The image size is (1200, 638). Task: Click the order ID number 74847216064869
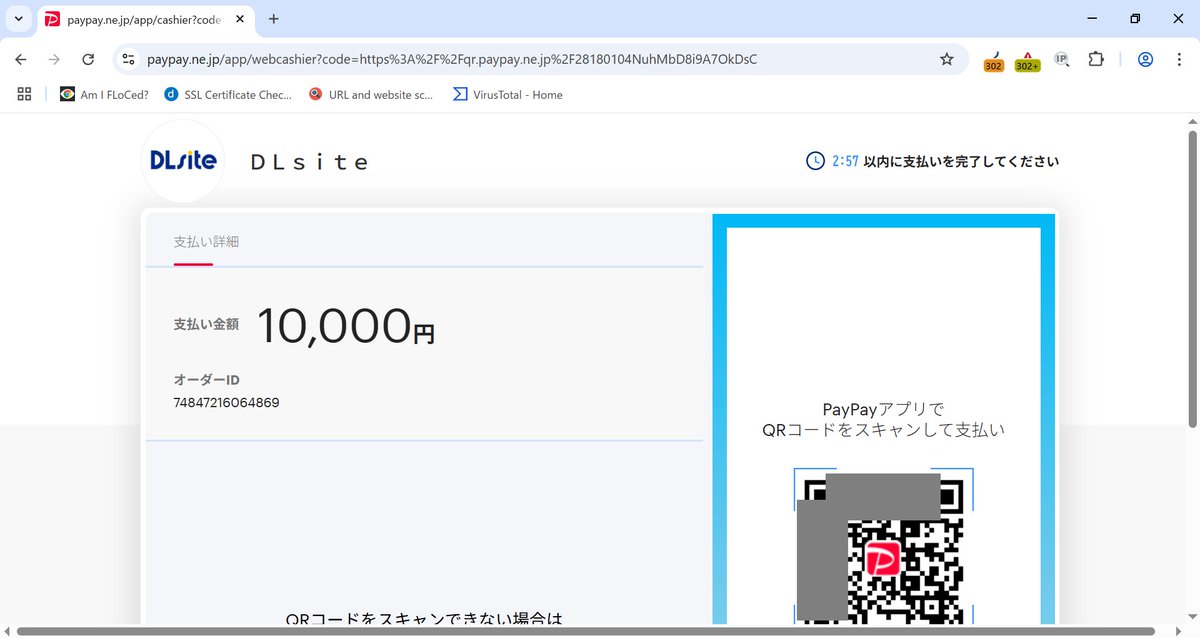pos(226,403)
